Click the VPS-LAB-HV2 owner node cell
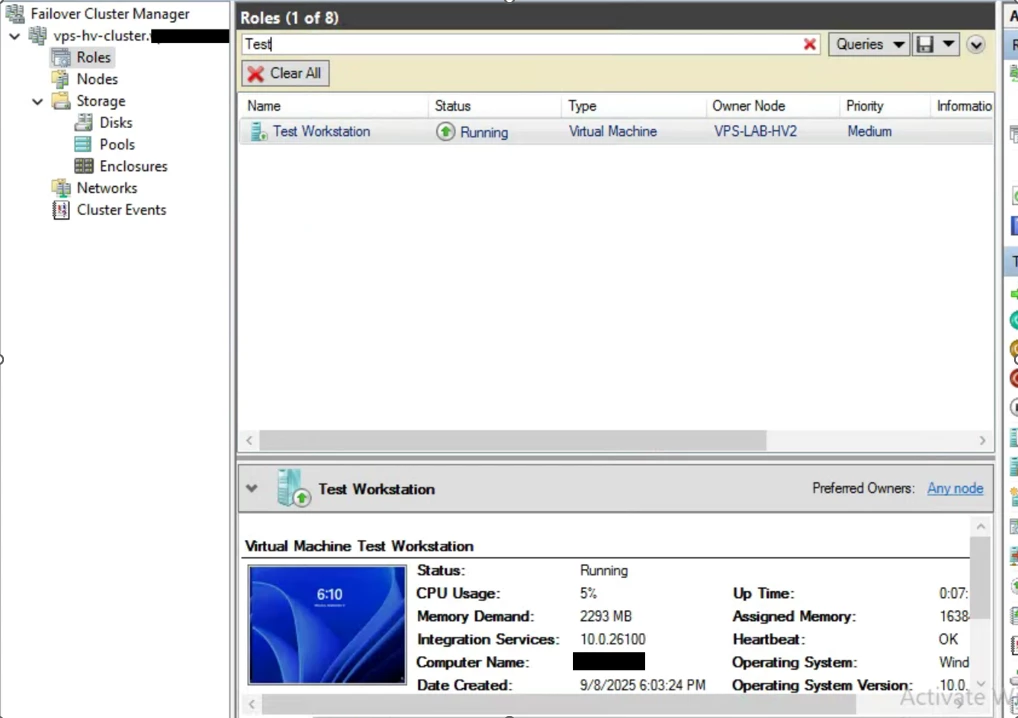The image size is (1018, 718). [755, 131]
